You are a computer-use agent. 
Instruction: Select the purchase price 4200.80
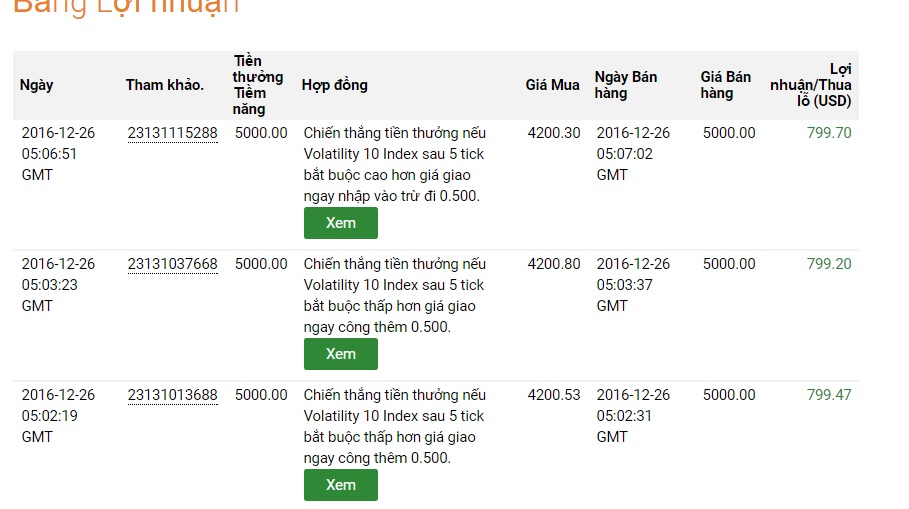[x=554, y=264]
